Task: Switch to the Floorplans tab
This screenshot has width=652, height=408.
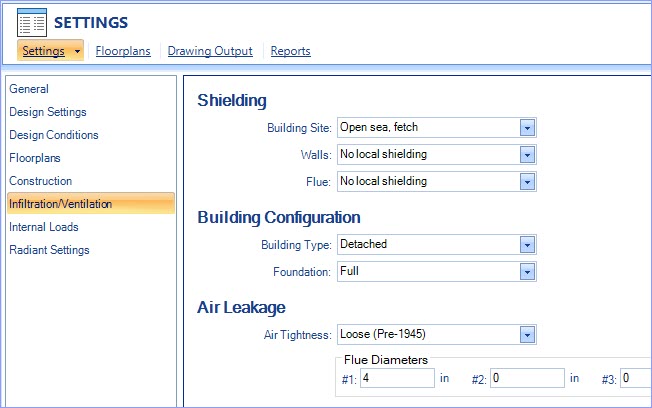Action: 123,51
